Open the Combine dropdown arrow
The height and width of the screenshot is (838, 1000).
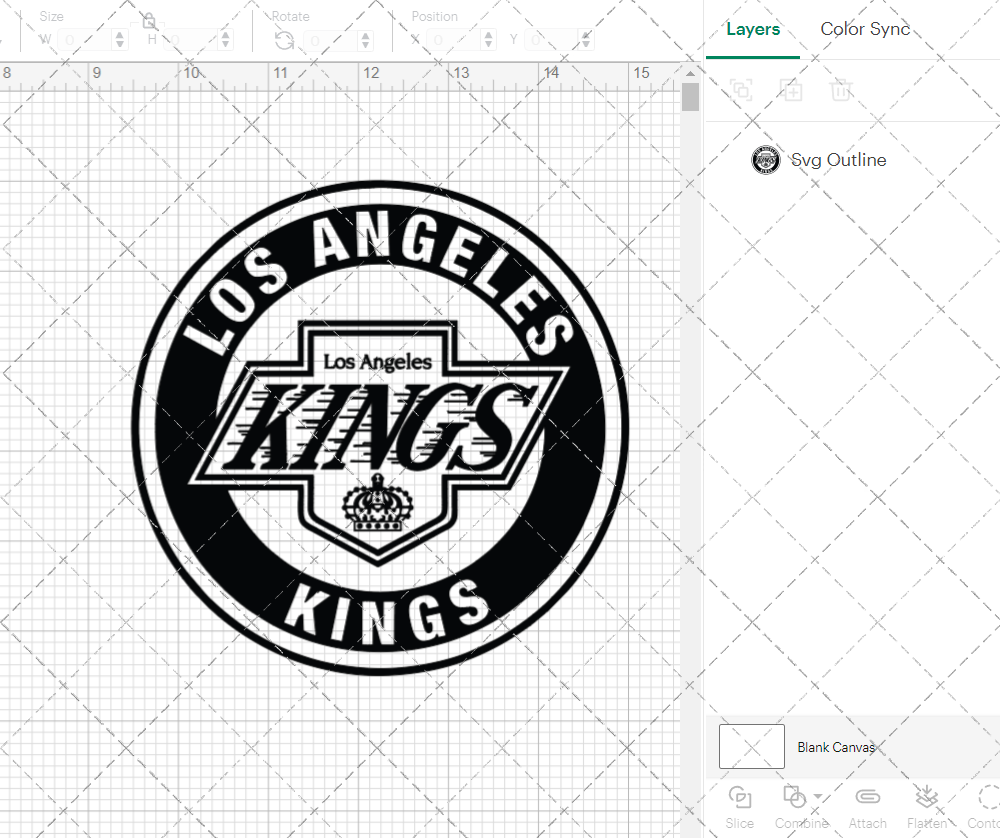tap(818, 797)
